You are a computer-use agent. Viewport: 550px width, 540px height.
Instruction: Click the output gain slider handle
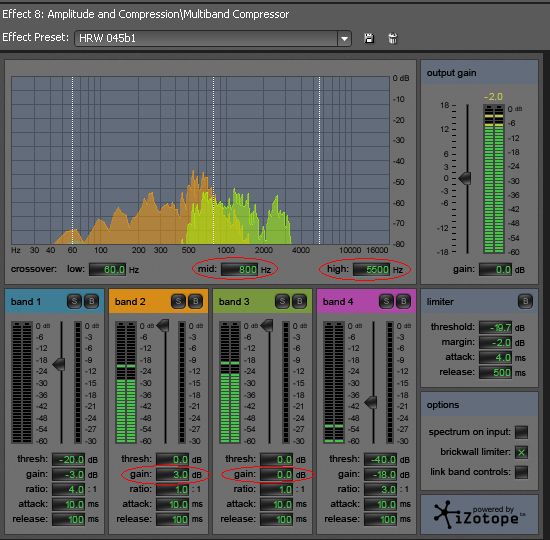pos(465,178)
